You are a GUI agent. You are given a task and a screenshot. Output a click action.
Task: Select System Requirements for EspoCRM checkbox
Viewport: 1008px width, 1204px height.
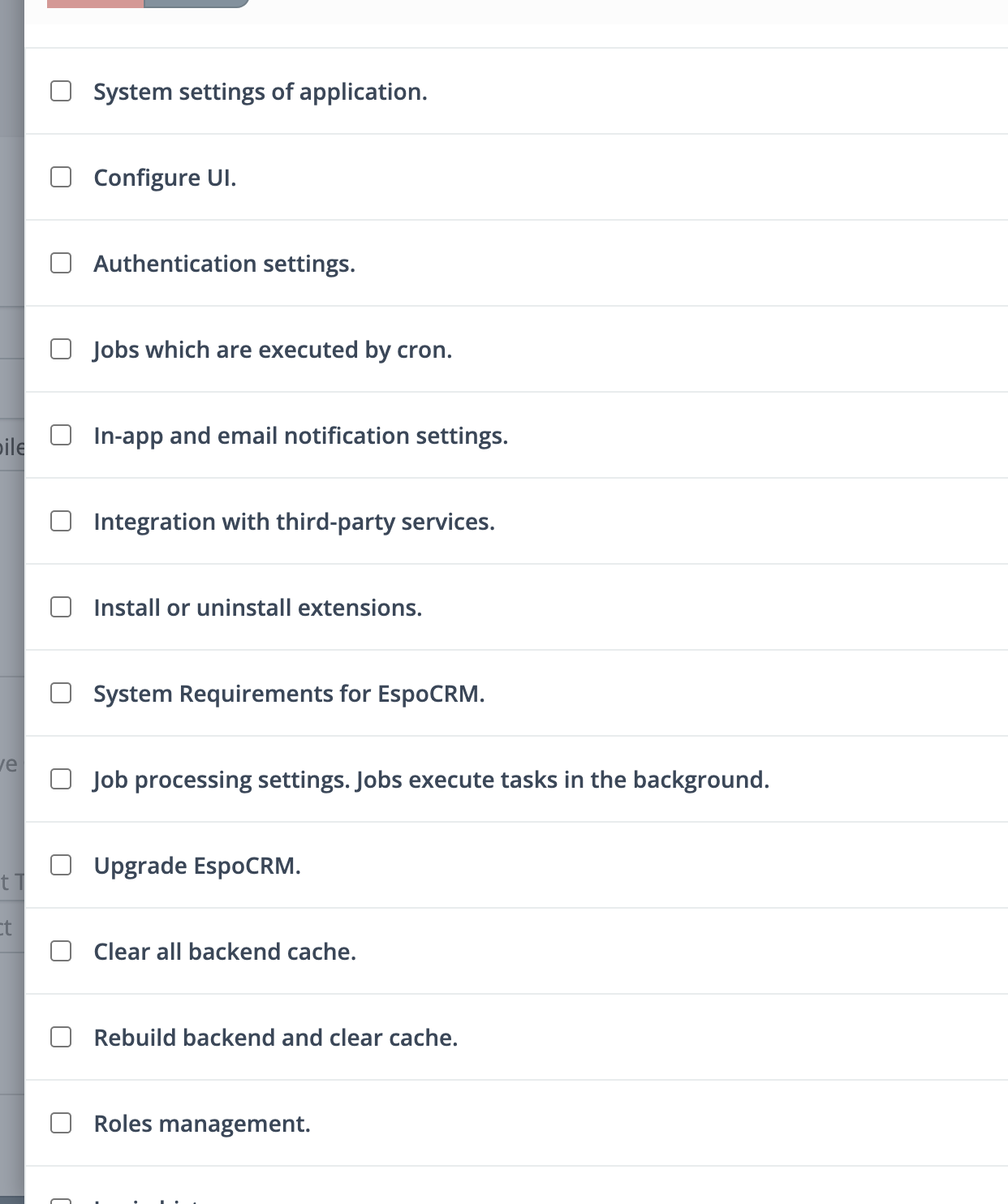pyautogui.click(x=61, y=693)
